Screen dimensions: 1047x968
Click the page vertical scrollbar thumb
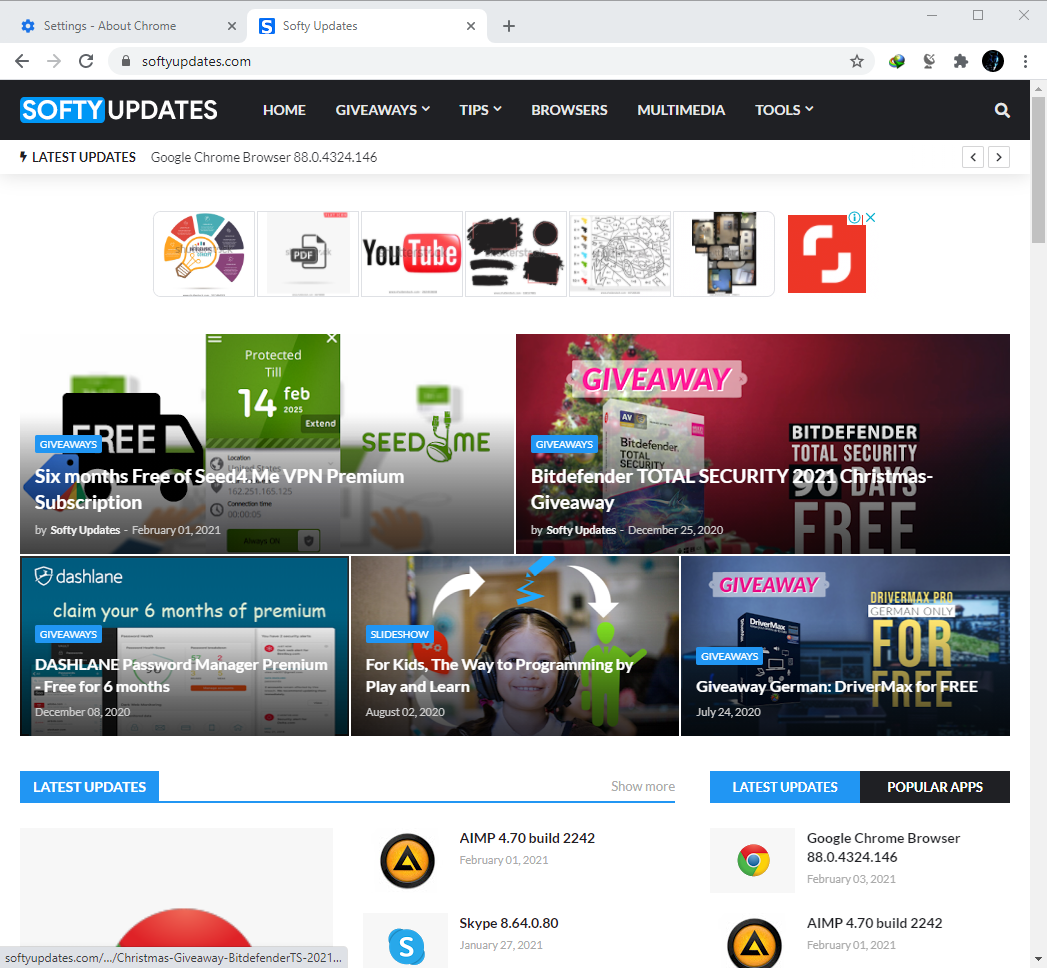click(1038, 170)
